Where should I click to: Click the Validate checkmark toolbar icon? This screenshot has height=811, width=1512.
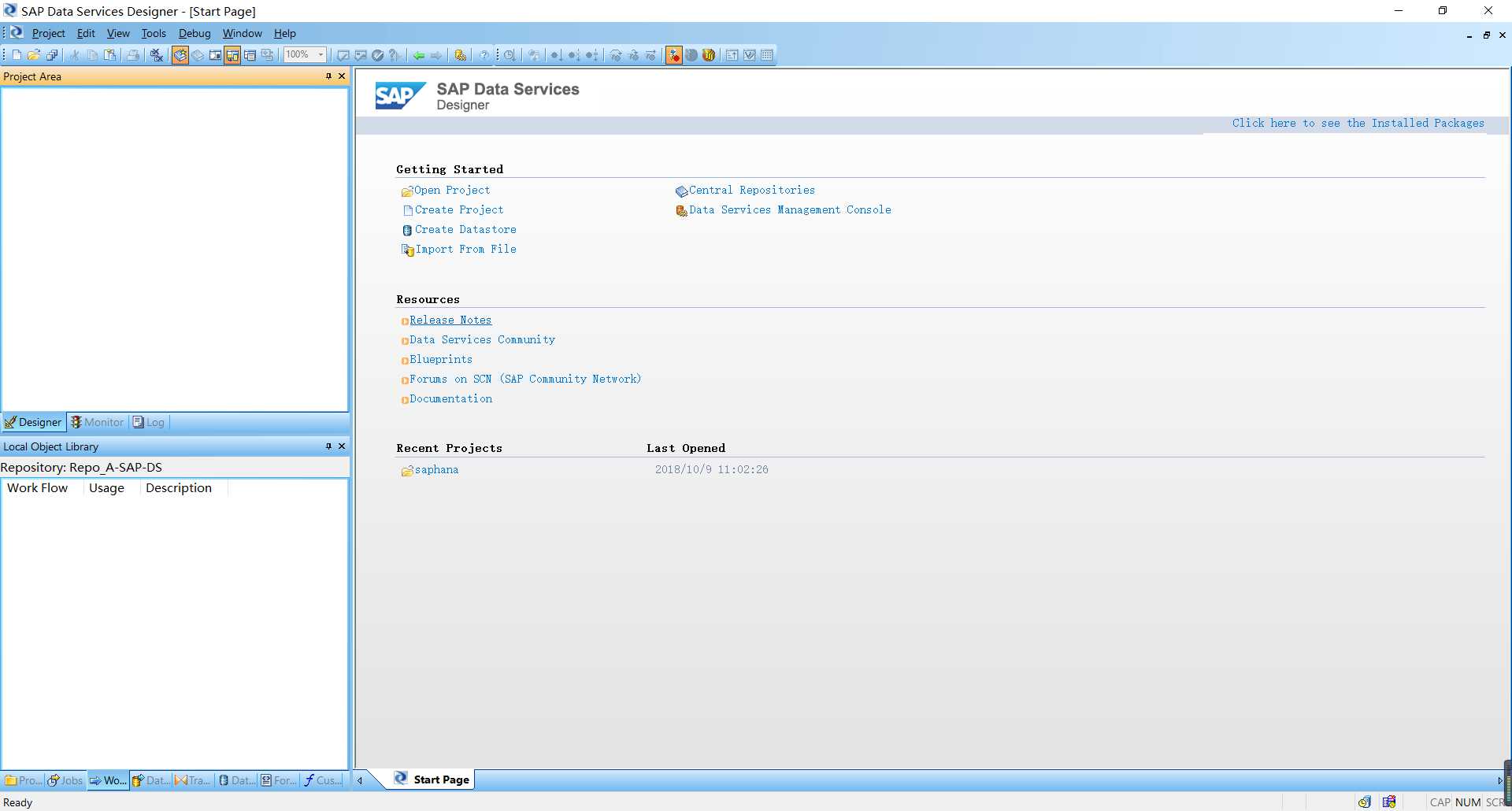coord(378,55)
